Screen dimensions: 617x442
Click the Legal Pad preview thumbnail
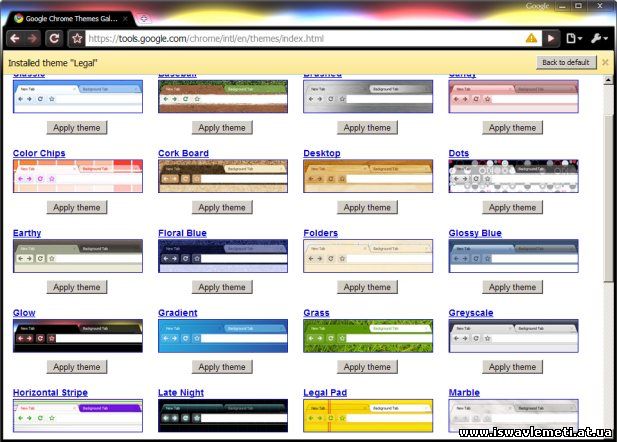pos(368,416)
